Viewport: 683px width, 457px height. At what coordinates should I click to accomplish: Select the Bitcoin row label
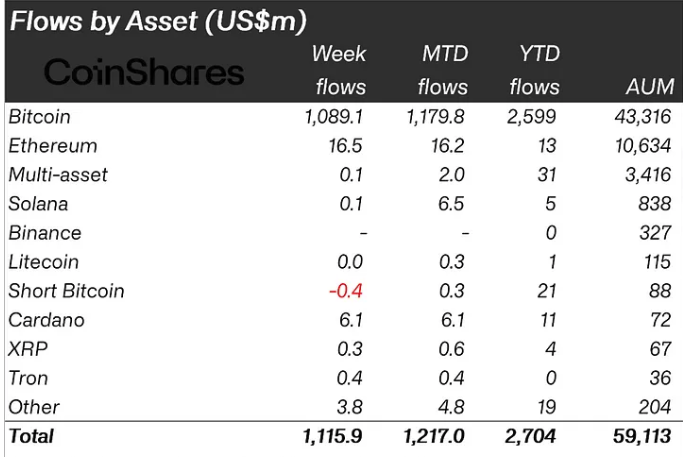[39, 117]
